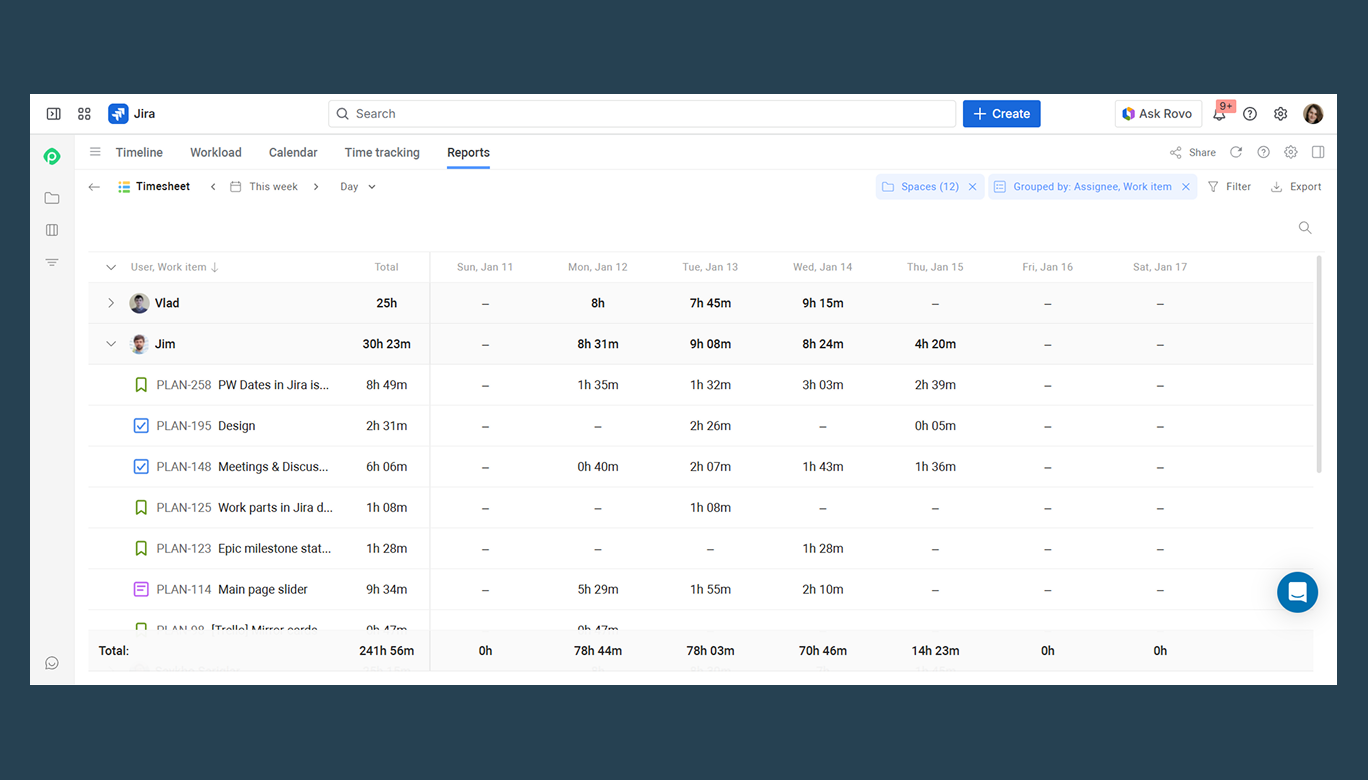Viewport: 1368px width, 780px height.
Task: Go to the next week
Action: coord(316,187)
